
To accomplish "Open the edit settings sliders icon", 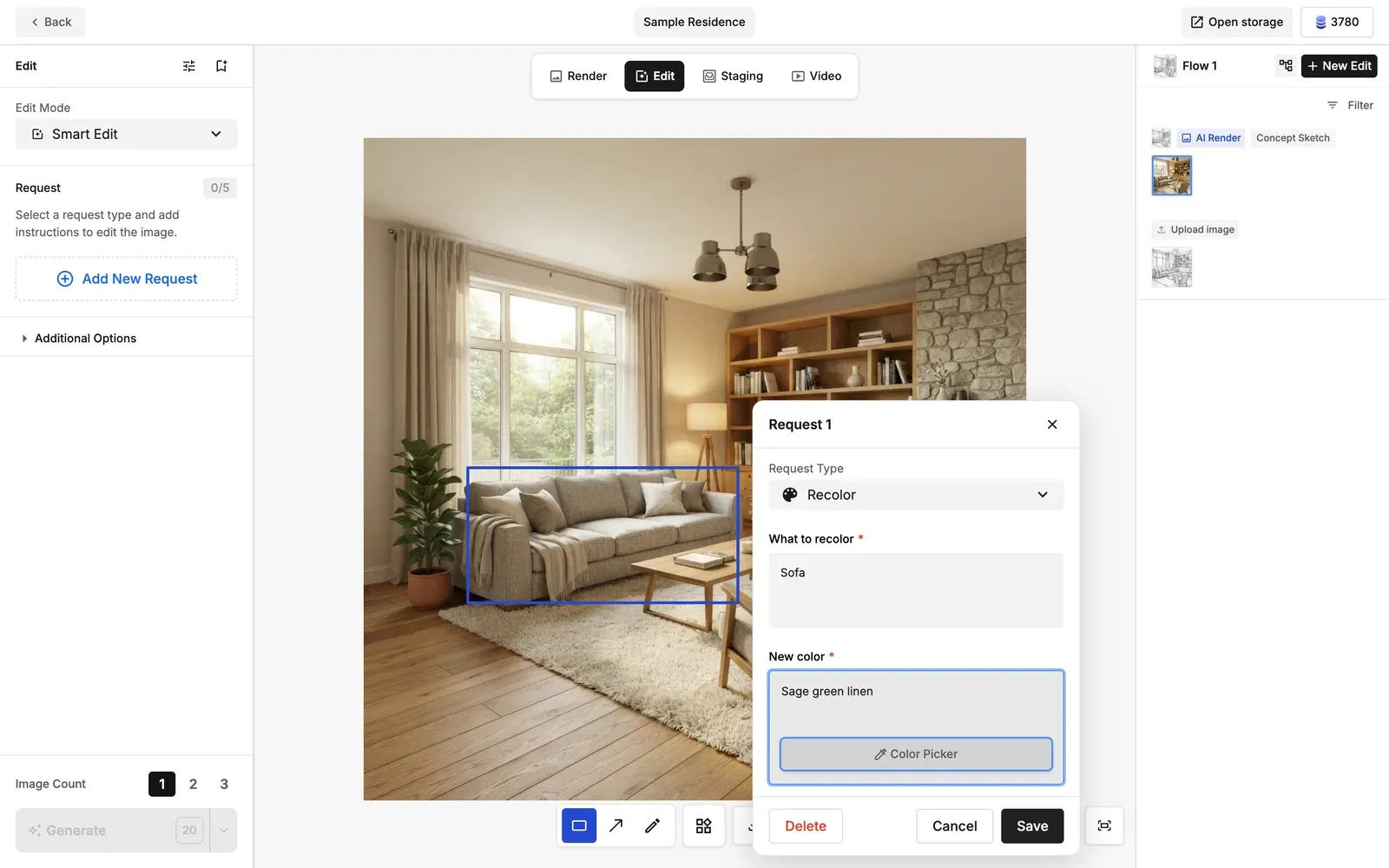I will pos(189,66).
